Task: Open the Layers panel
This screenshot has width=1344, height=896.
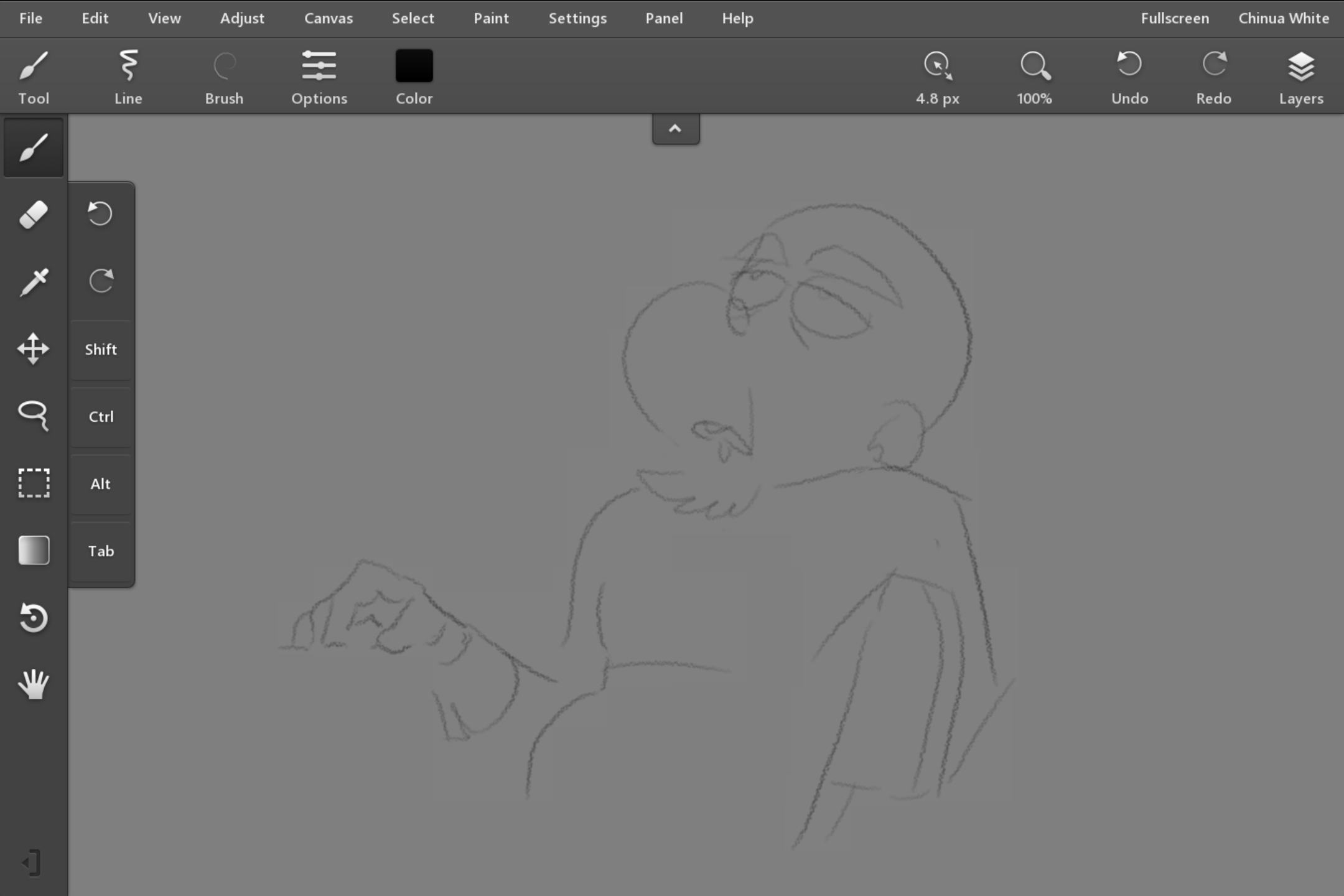Action: click(1300, 77)
